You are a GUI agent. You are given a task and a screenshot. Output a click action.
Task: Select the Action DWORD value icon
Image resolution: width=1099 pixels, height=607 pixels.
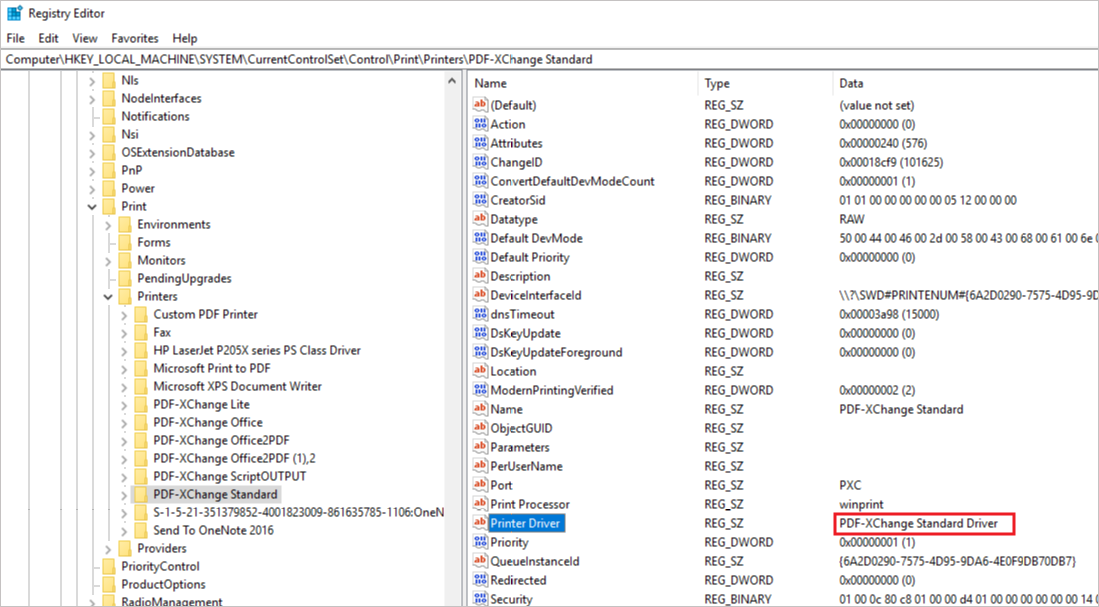480,124
